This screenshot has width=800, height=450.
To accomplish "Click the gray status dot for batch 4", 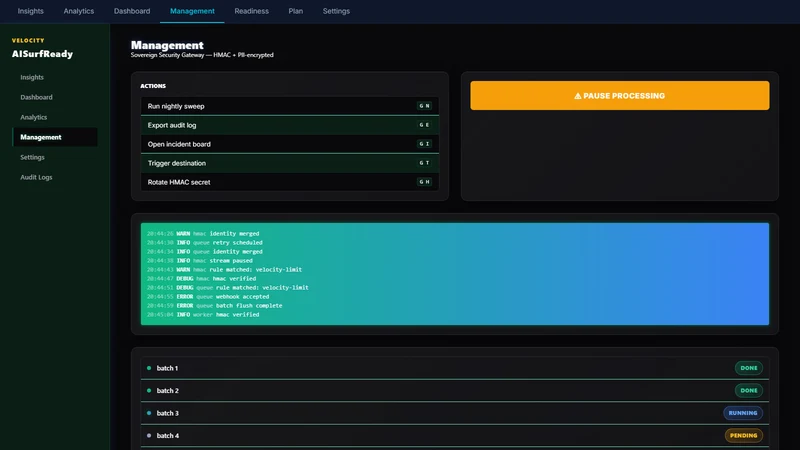I will tap(149, 435).
